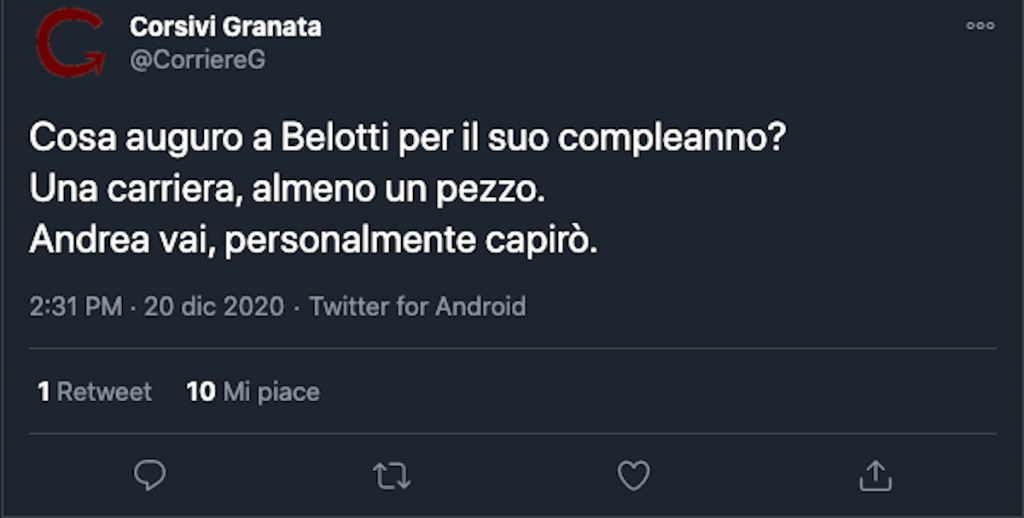The height and width of the screenshot is (518, 1024).
Task: Click the 20 dic 2020 date
Action: 213,306
